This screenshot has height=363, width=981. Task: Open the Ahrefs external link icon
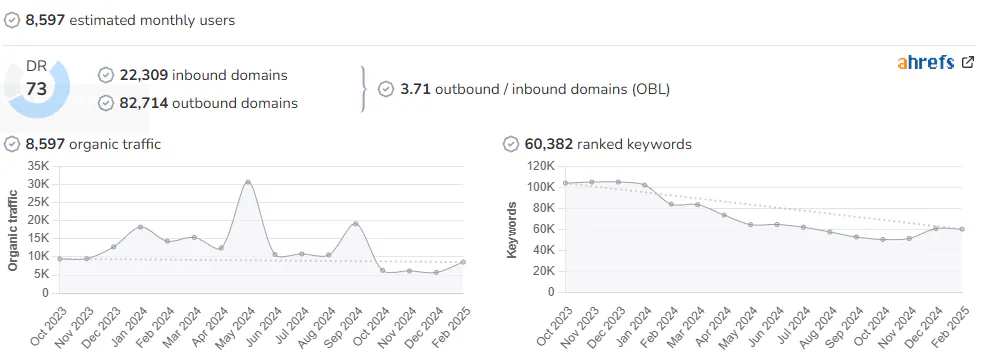(967, 62)
